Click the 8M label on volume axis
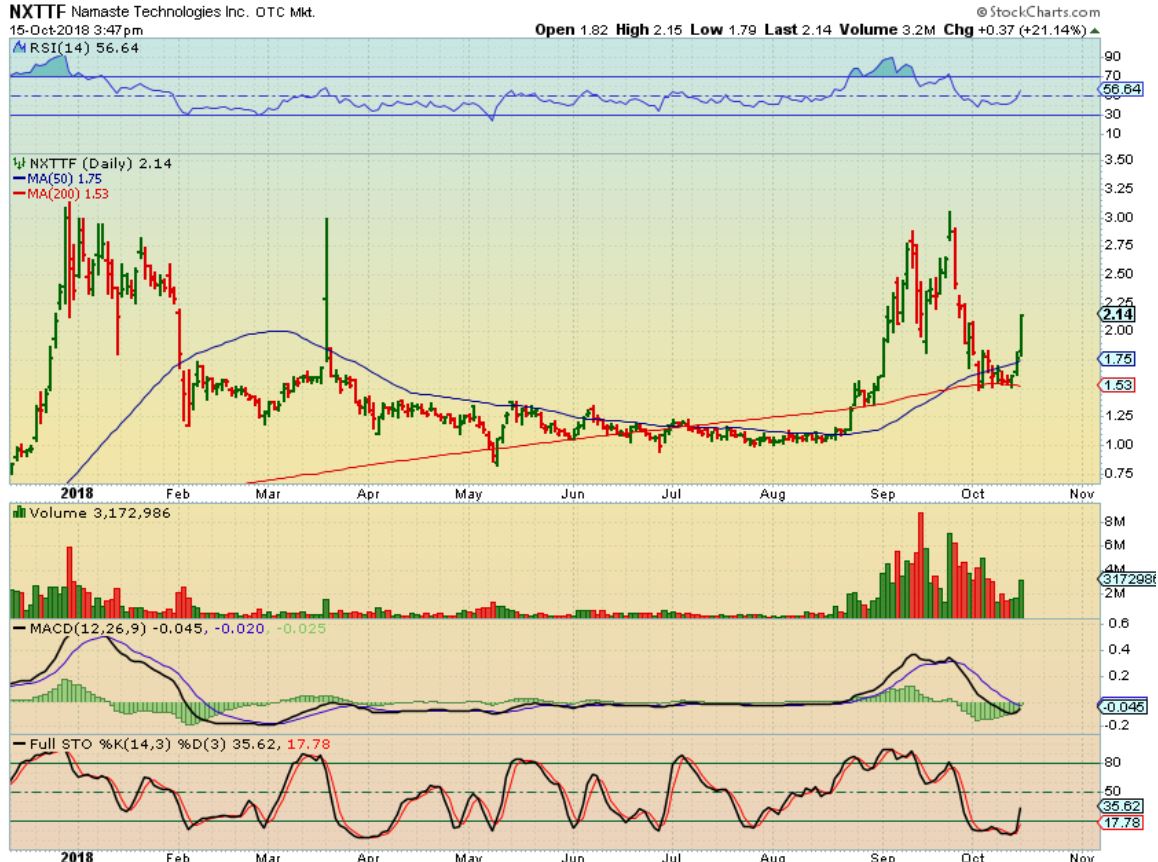The width and height of the screenshot is (1158, 862). click(1115, 521)
